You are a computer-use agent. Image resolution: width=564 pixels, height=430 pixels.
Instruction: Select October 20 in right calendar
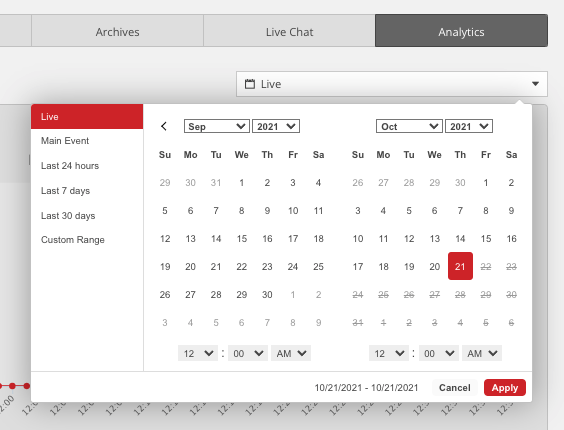point(435,266)
